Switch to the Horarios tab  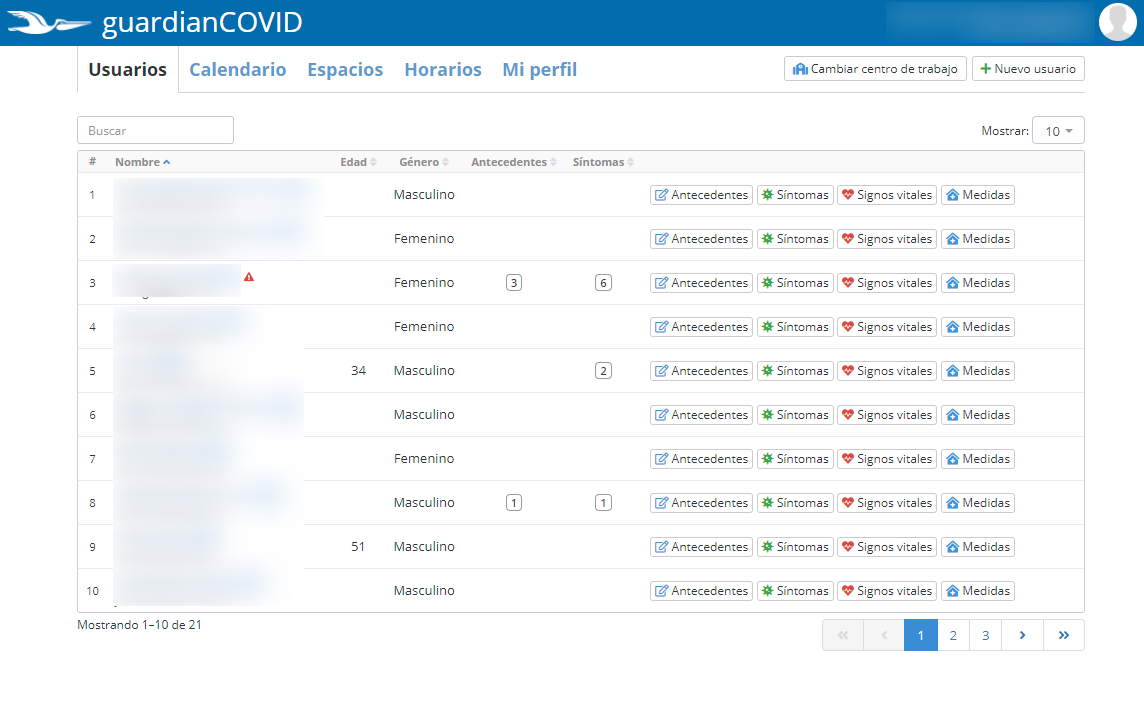point(443,69)
